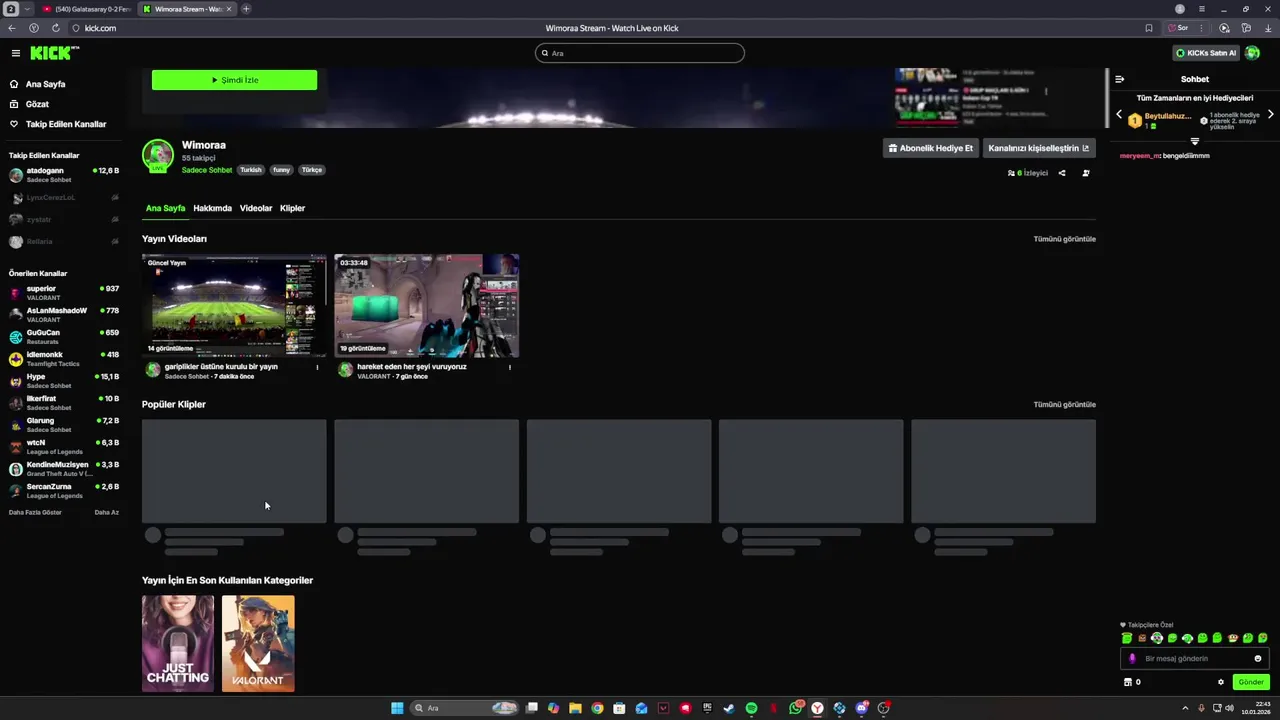This screenshot has width=1280, height=720.
Task: Click the Şimdi İzle button
Action: coord(234,80)
